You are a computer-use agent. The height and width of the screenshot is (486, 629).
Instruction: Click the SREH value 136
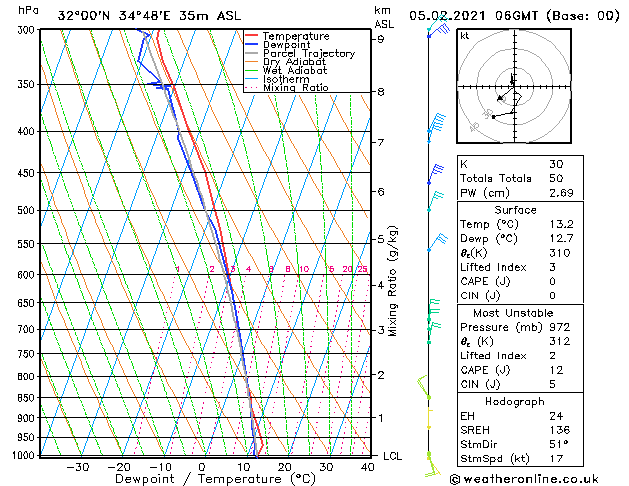(x=560, y=430)
